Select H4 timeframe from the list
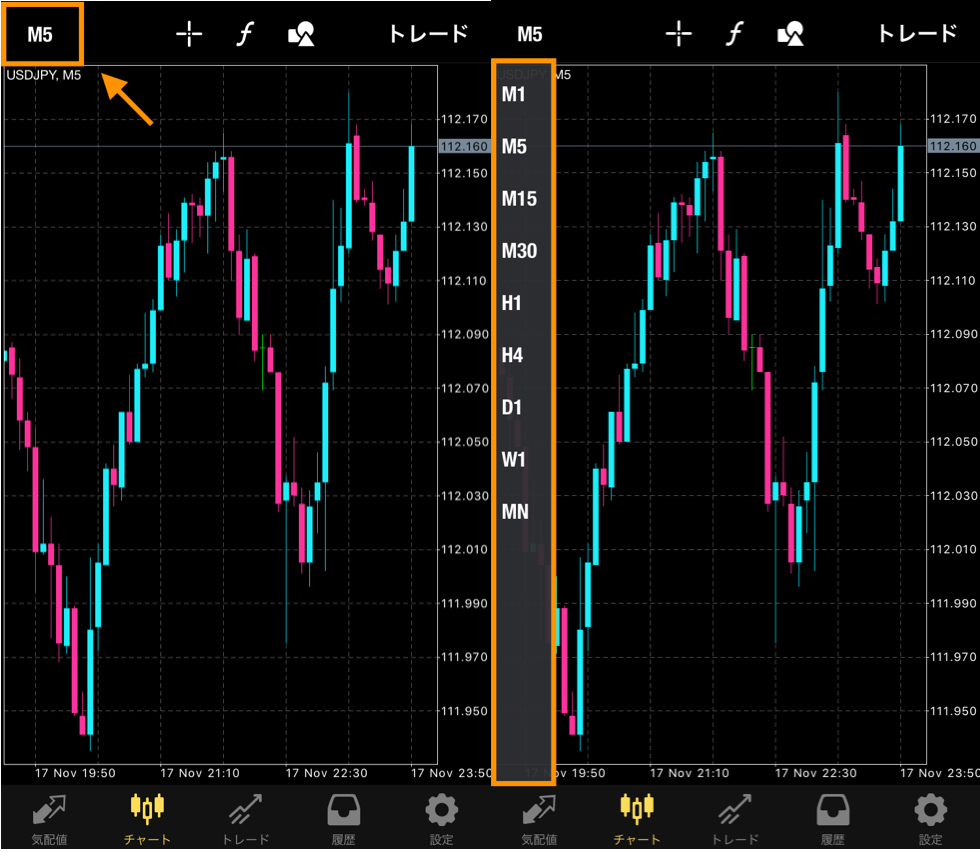The height and width of the screenshot is (852, 980). [512, 355]
